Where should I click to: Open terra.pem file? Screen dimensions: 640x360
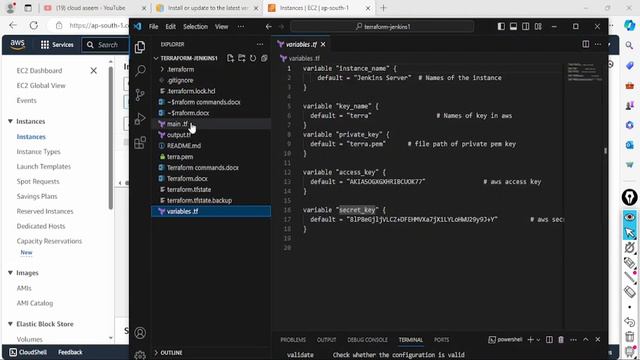pos(211,157)
